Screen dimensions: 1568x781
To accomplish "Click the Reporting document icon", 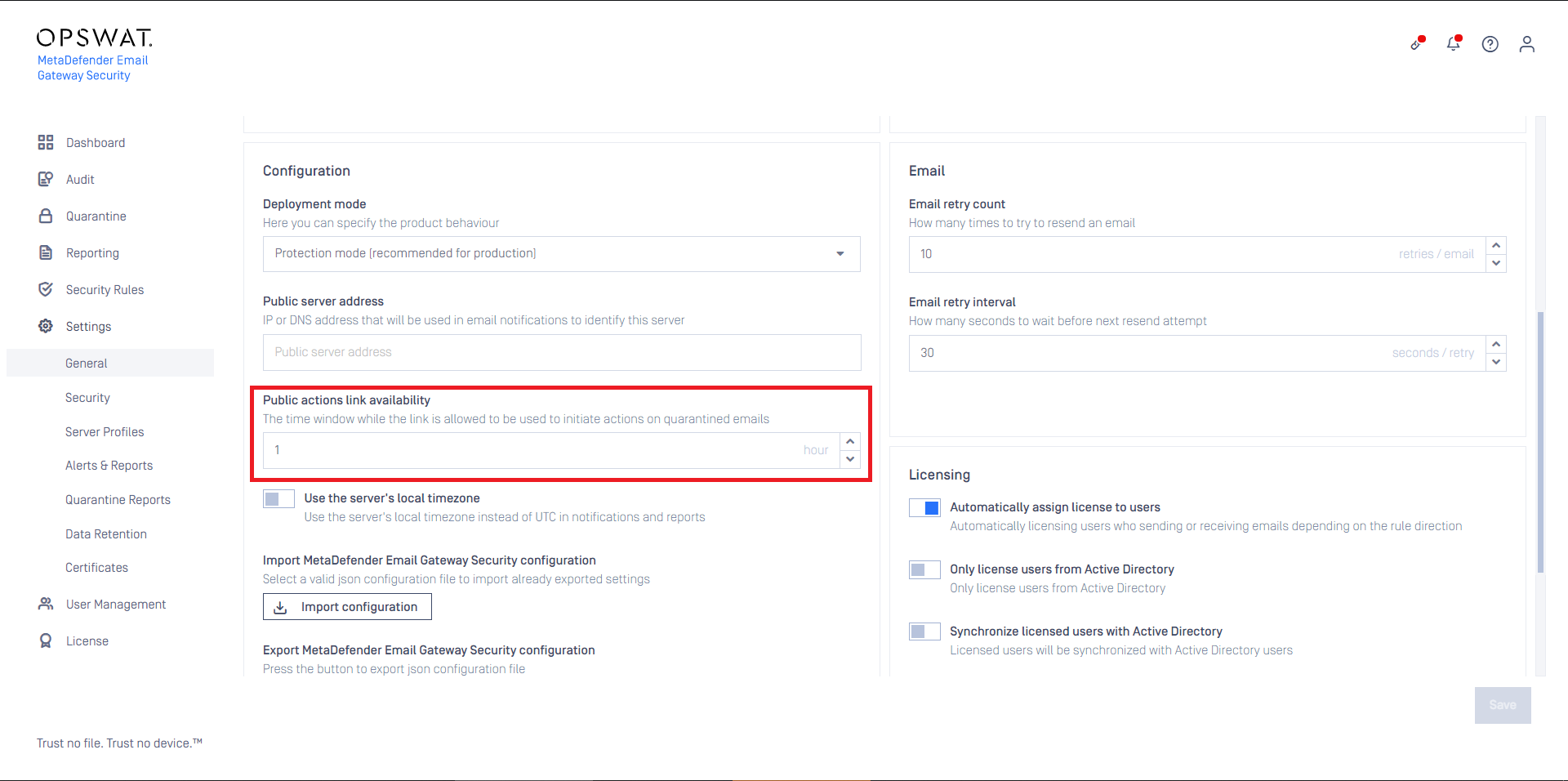I will tap(46, 252).
